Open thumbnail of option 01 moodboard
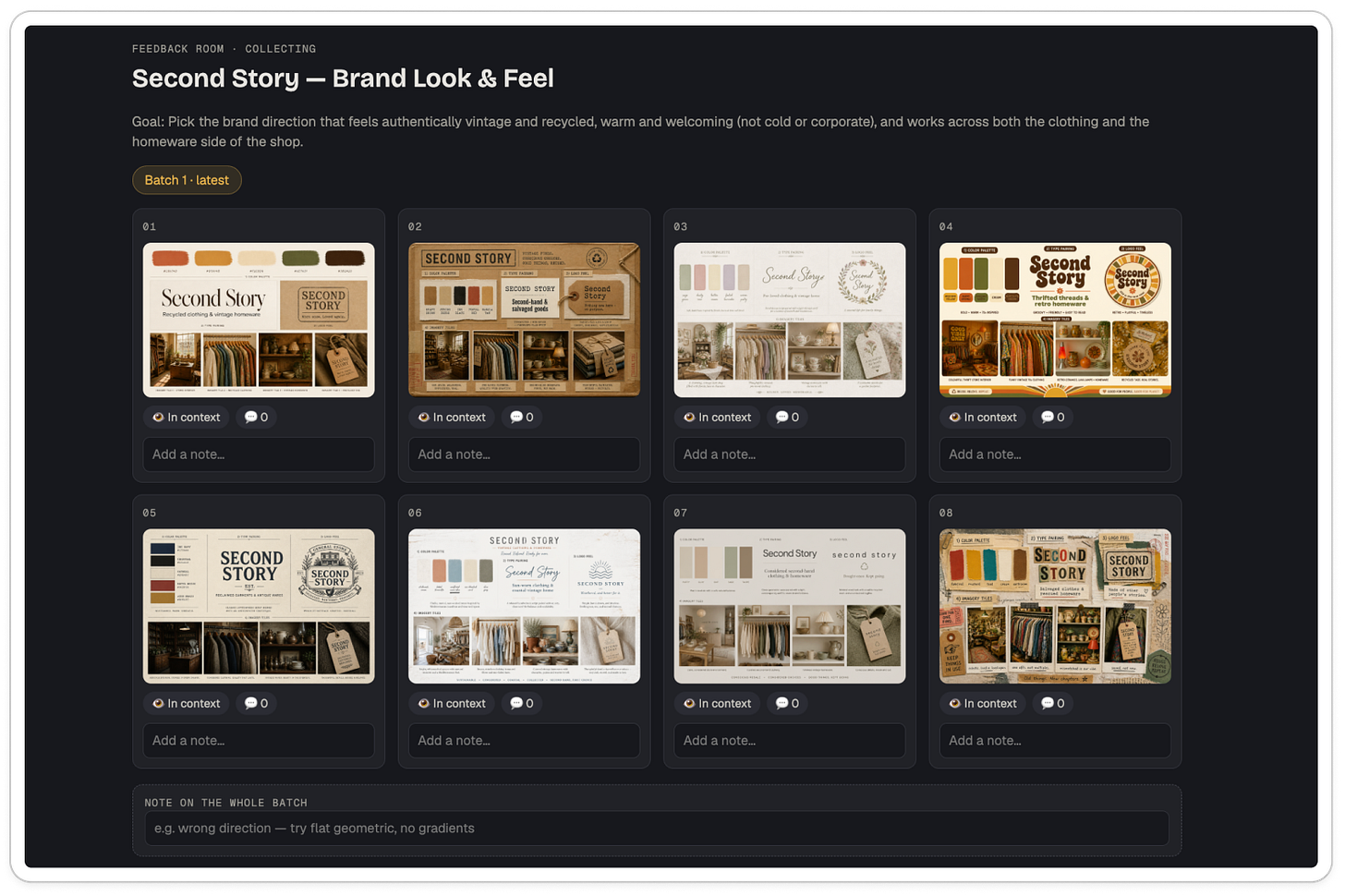This screenshot has width=1345, height=896. click(x=259, y=320)
